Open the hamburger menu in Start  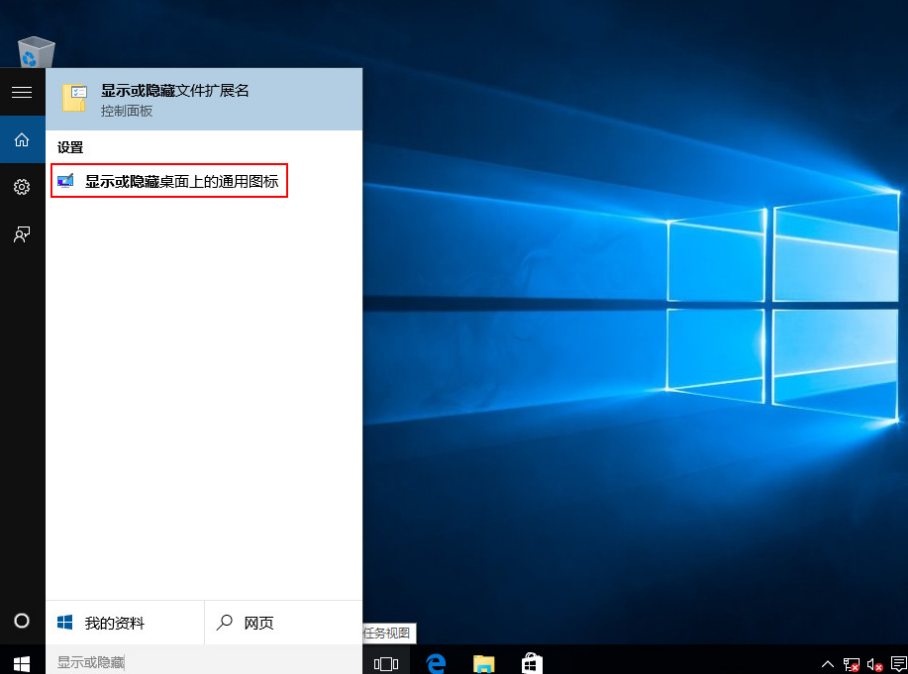click(21, 92)
